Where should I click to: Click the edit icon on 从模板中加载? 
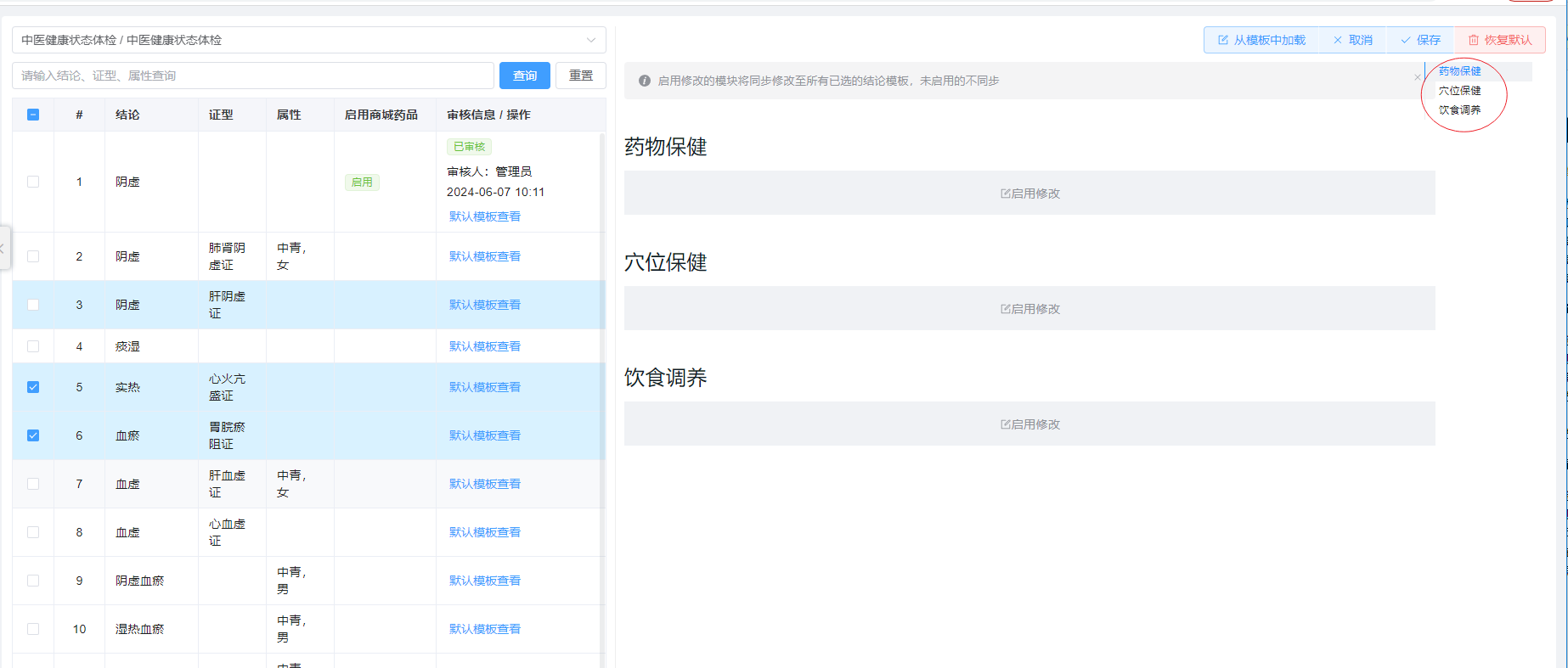1223,40
